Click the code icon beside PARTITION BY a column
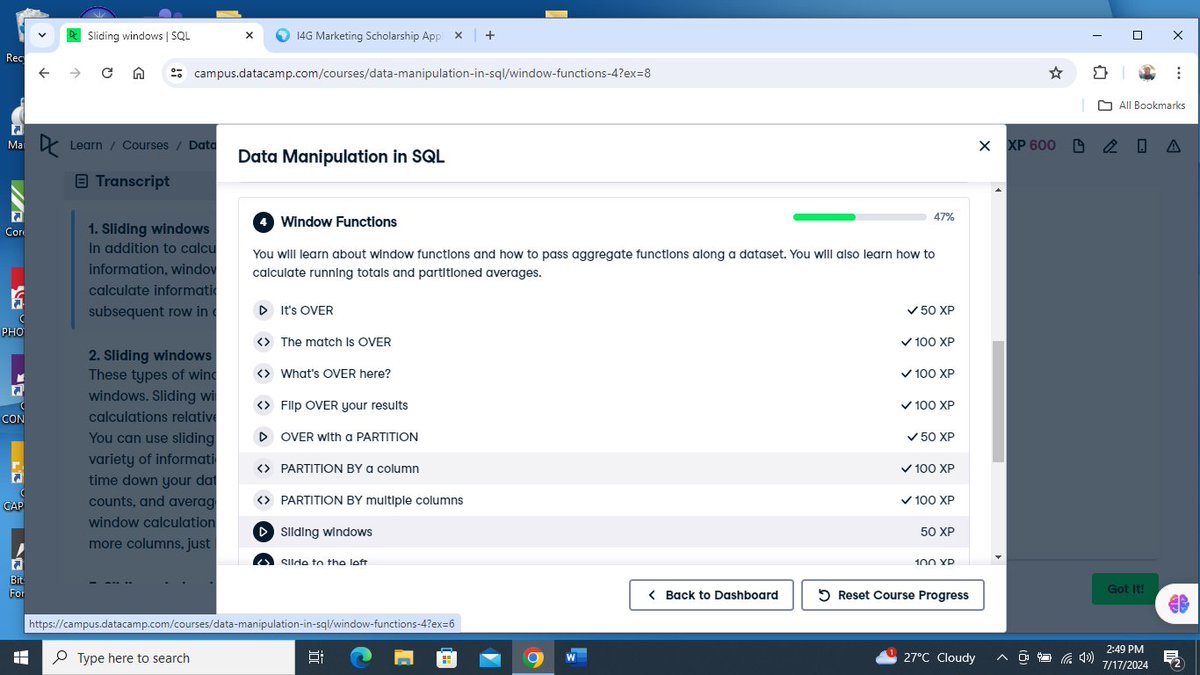This screenshot has height=675, width=1200. tap(263, 469)
